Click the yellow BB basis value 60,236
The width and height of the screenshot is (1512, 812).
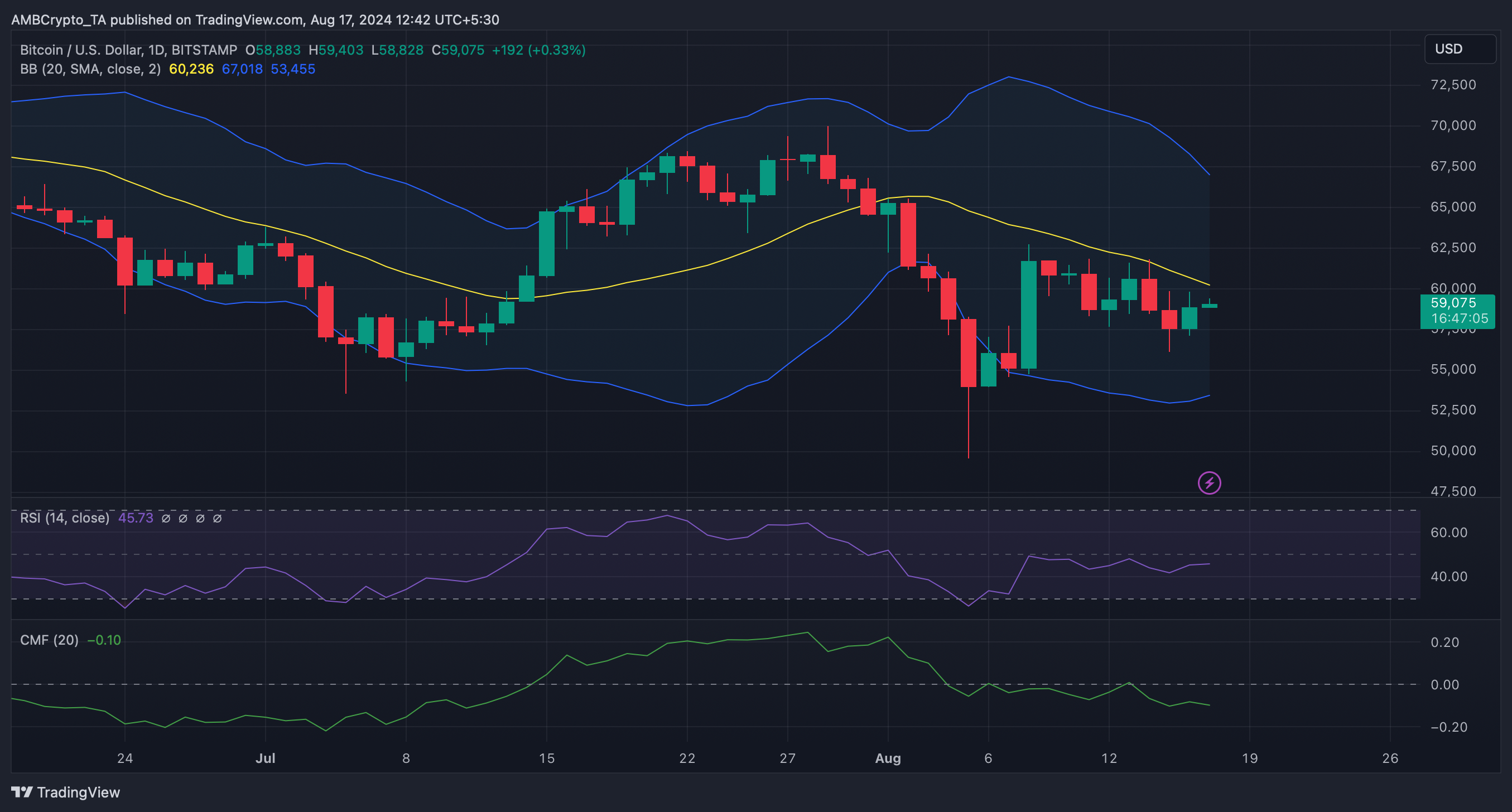click(x=191, y=69)
